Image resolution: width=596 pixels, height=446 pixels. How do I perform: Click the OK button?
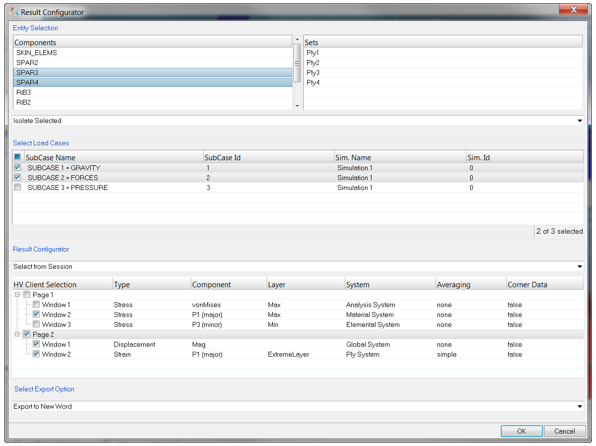pyautogui.click(x=522, y=431)
